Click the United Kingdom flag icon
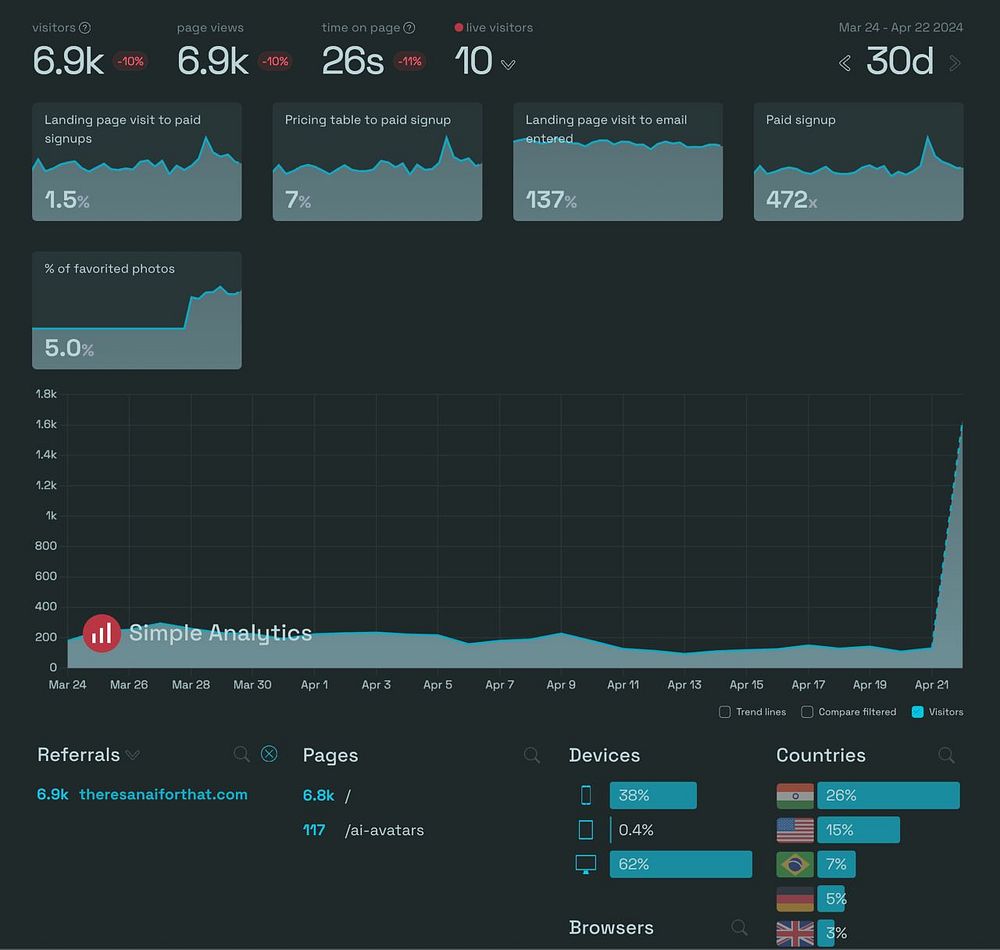 [795, 933]
